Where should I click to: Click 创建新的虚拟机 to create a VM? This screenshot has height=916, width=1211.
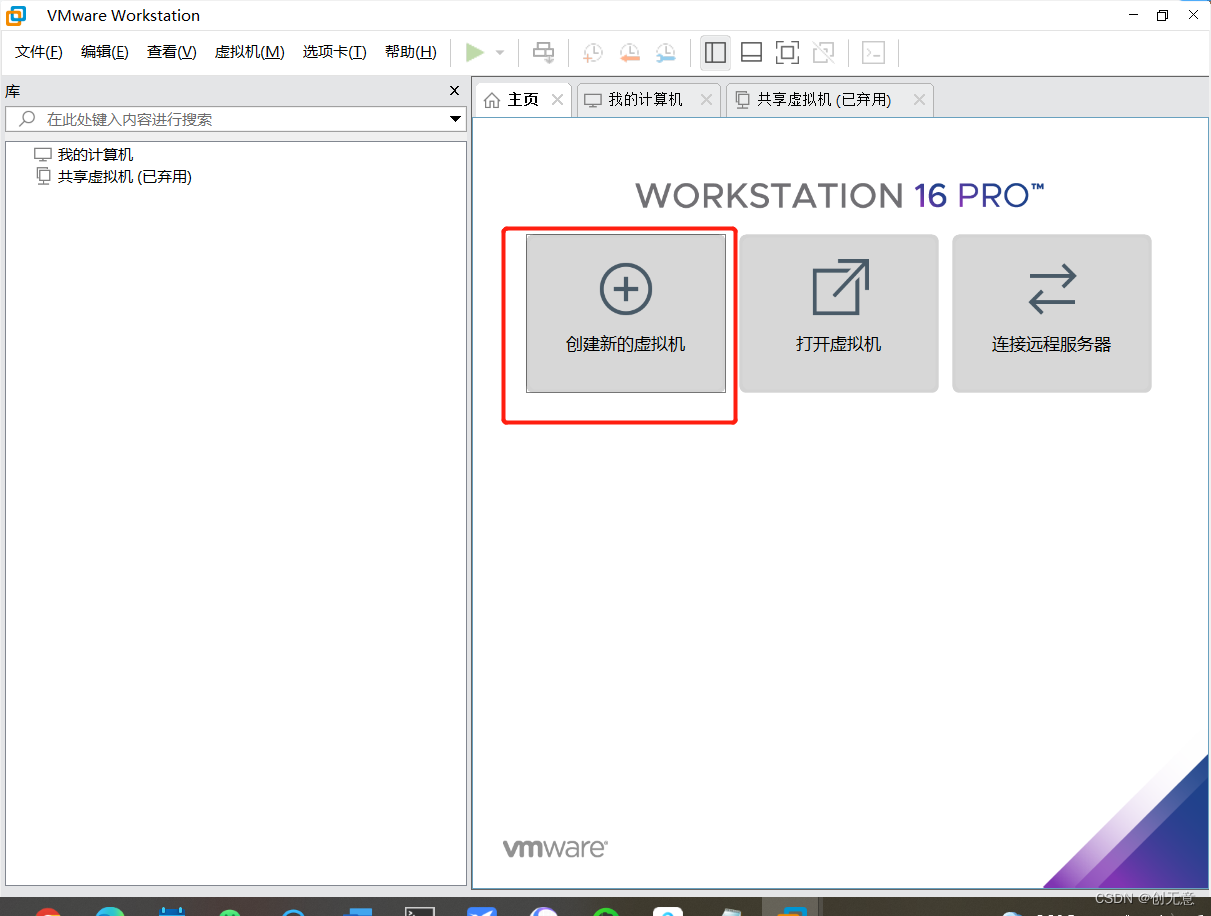[x=626, y=313]
